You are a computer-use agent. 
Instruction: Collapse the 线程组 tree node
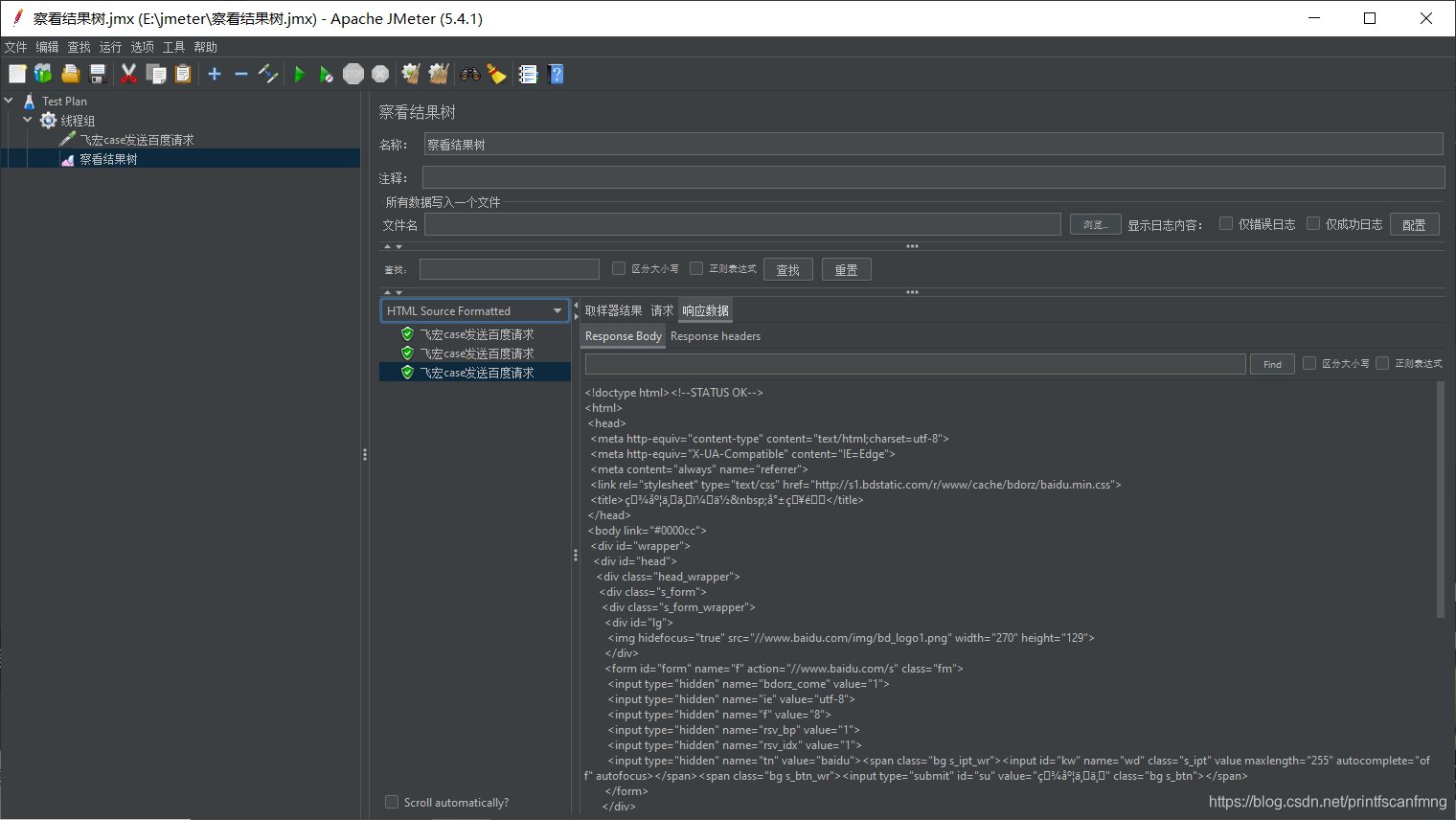tap(27, 120)
